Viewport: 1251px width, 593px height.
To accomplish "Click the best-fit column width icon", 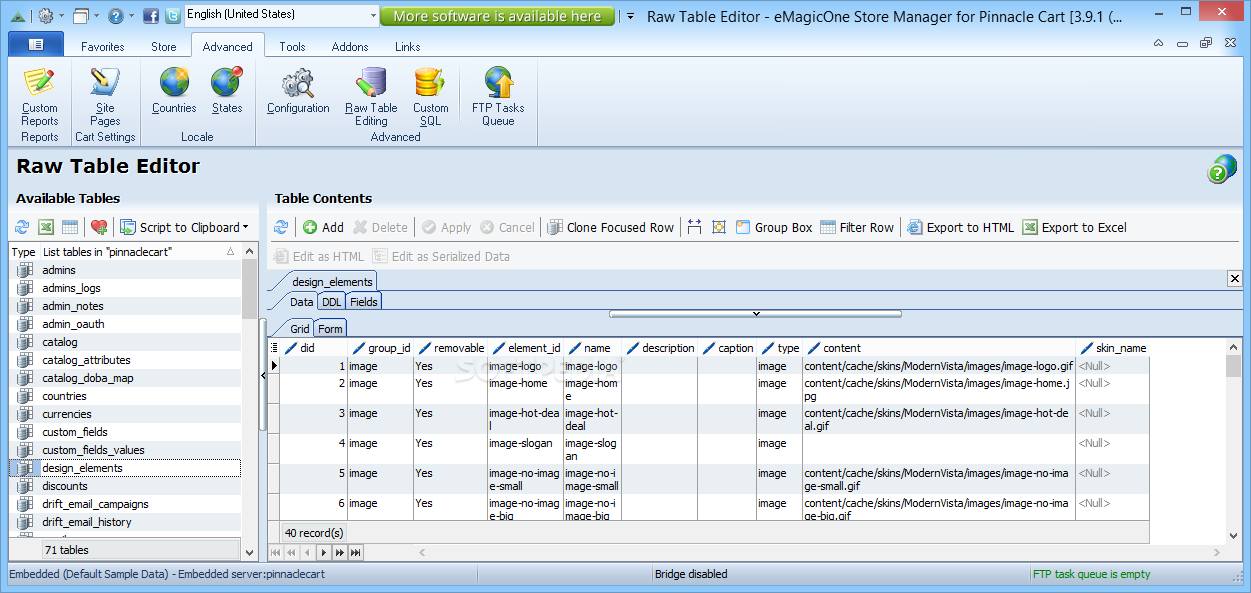I will tap(694, 227).
